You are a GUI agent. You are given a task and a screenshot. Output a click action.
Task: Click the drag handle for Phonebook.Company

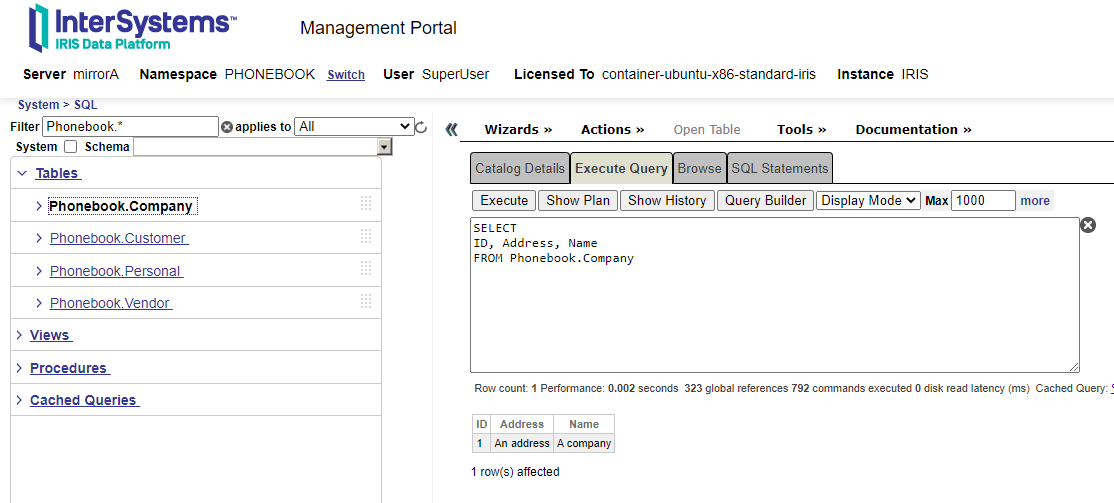coord(366,203)
